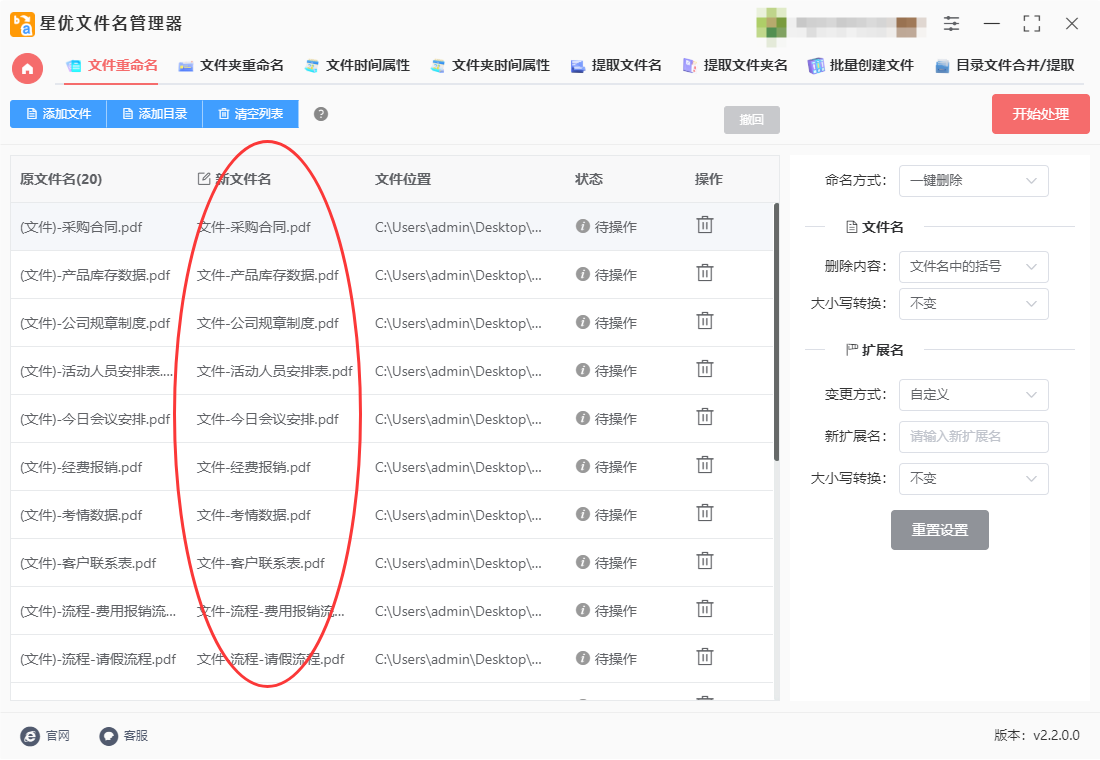Click the 添加文件 button
The width and height of the screenshot is (1100, 760).
tap(58, 114)
